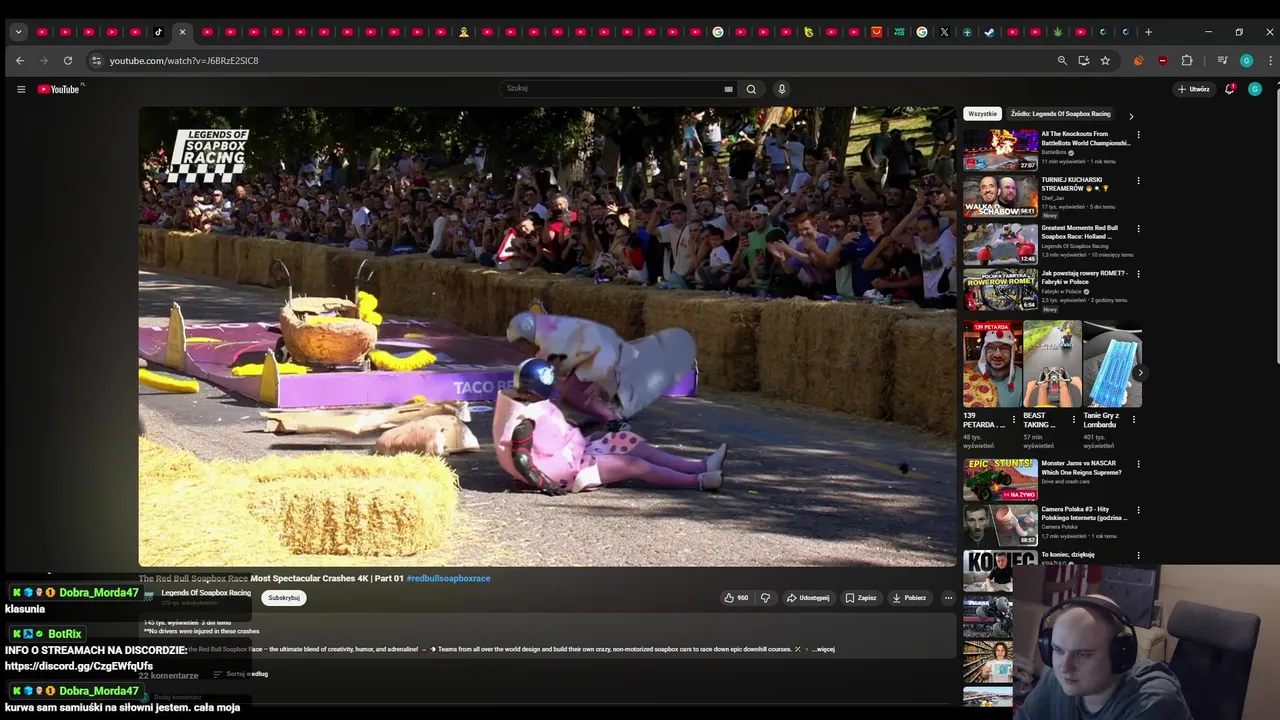Screen dimensions: 1280x720
Task: Open the media controls playlist icon
Action: point(1222,61)
